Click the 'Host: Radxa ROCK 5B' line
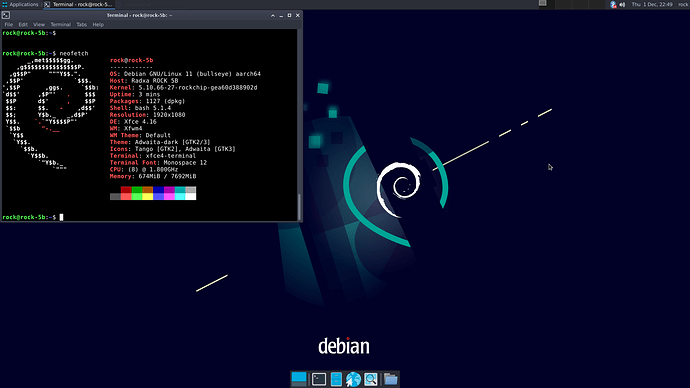This screenshot has height=388, width=690. coord(144,81)
